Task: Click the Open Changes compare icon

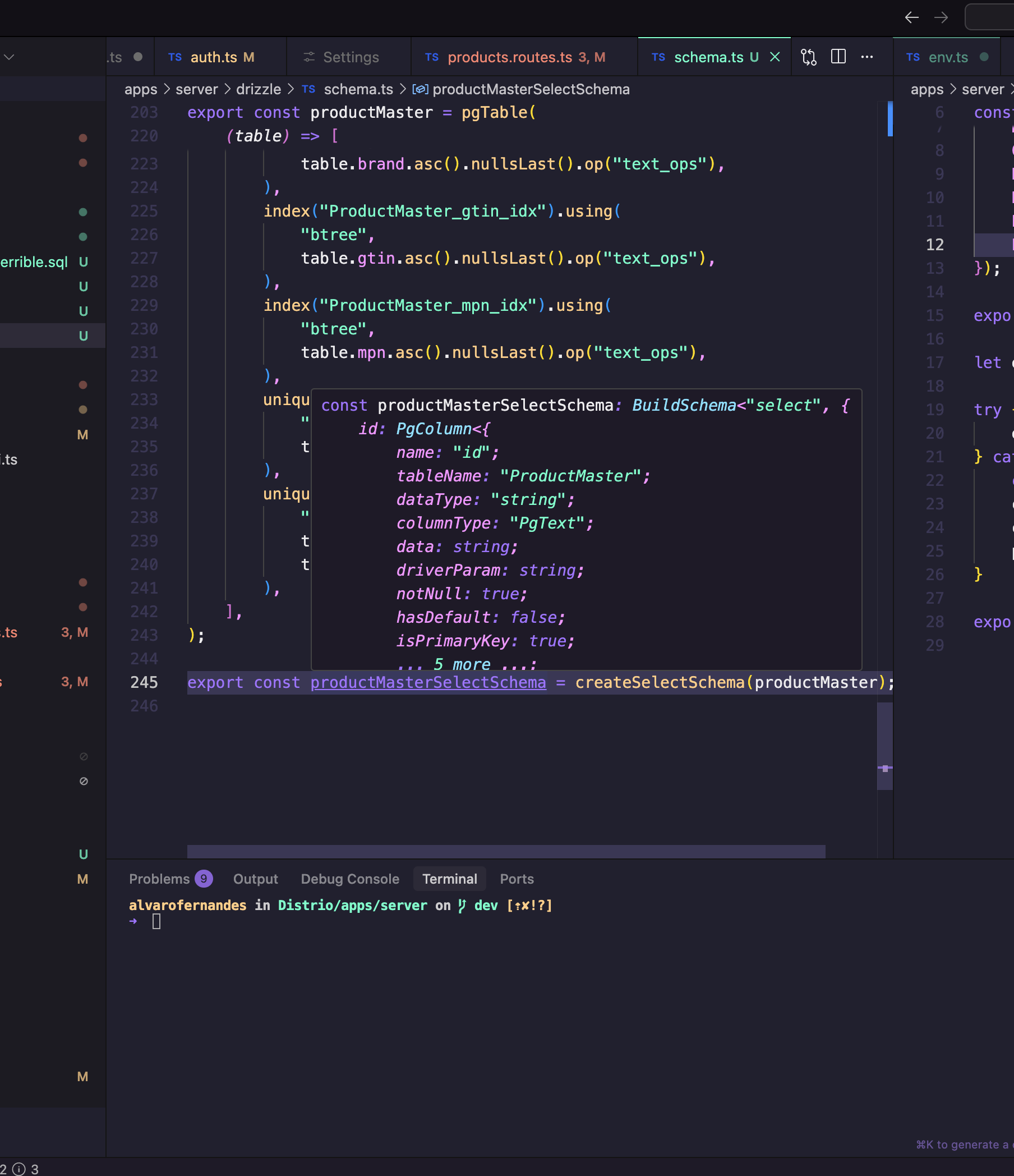Action: [809, 57]
